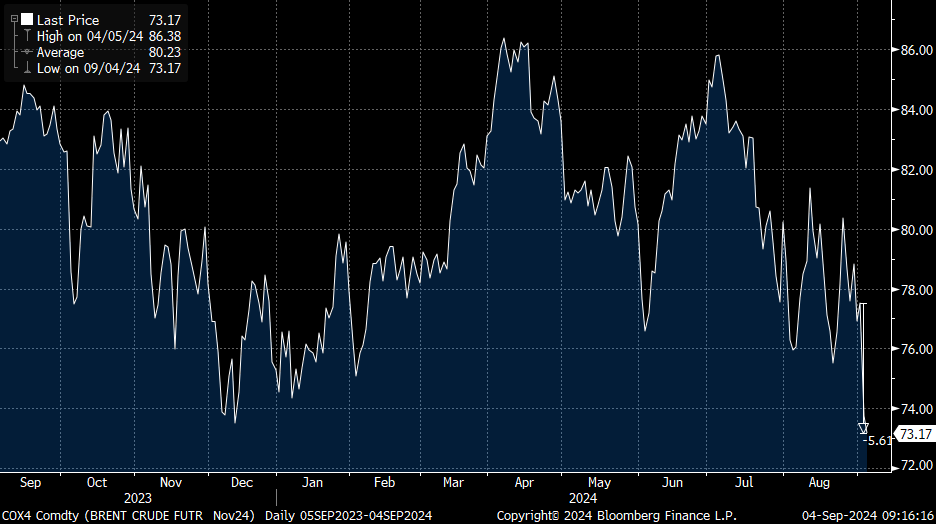Click the High marker icon in legend
936x524 pixels.
[27, 36]
